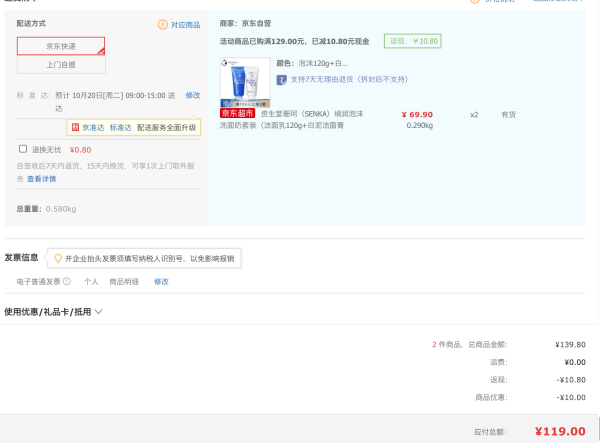Image resolution: width=600 pixels, height=443 pixels.
Task: Open 对应商品 link
Action: pyautogui.click(x=185, y=25)
